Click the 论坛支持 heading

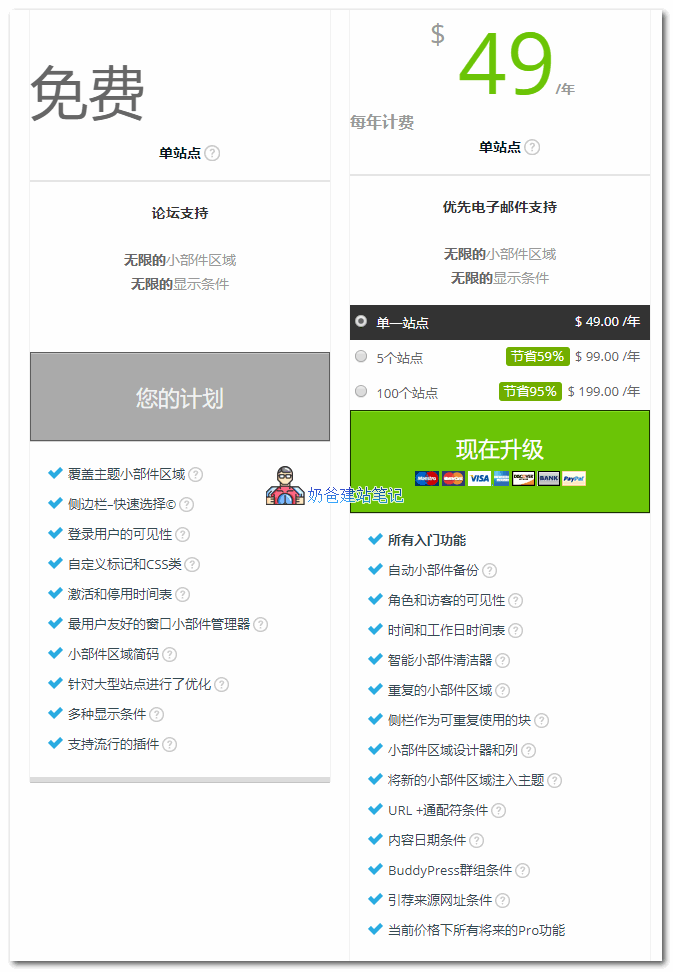point(180,213)
